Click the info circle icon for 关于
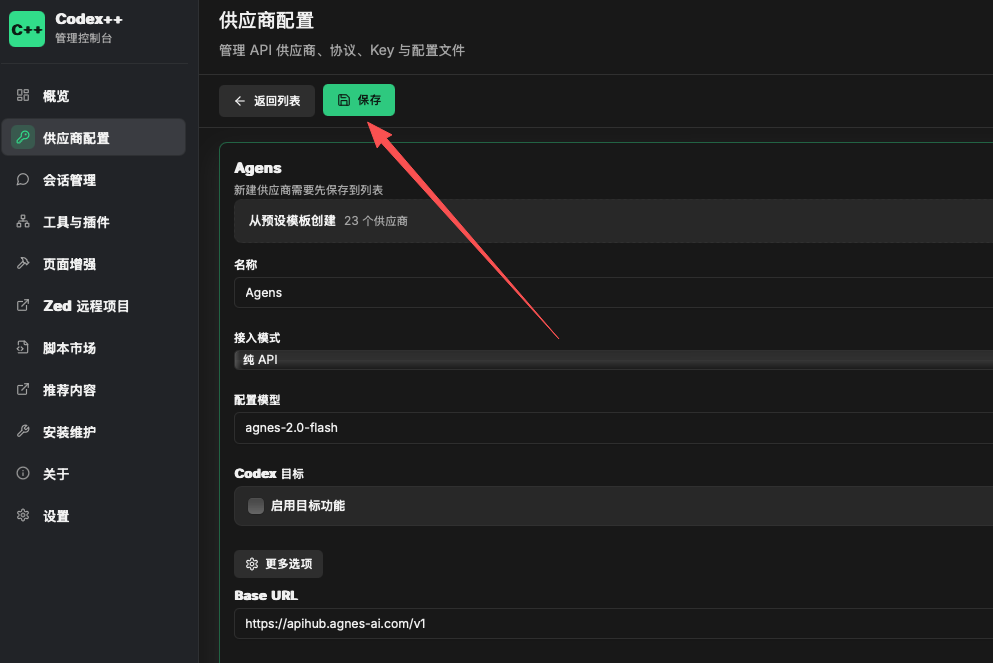 point(23,473)
